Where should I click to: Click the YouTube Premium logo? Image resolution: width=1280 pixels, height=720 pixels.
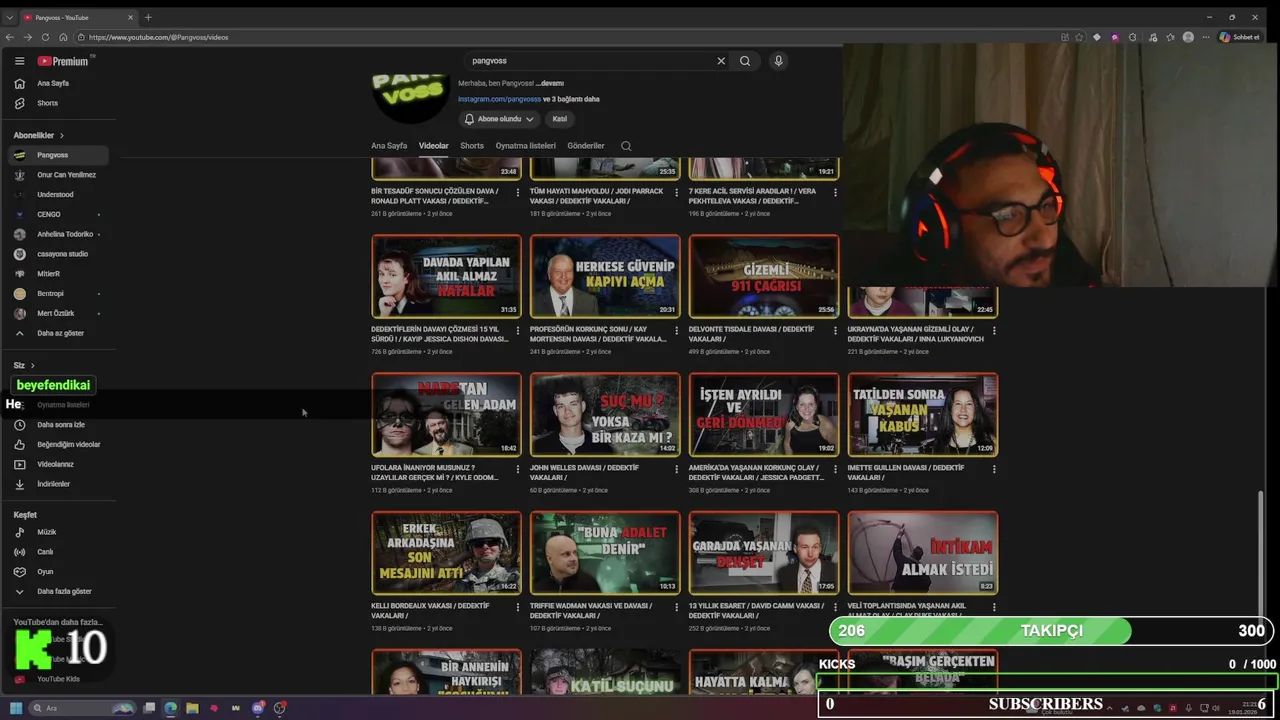point(65,61)
